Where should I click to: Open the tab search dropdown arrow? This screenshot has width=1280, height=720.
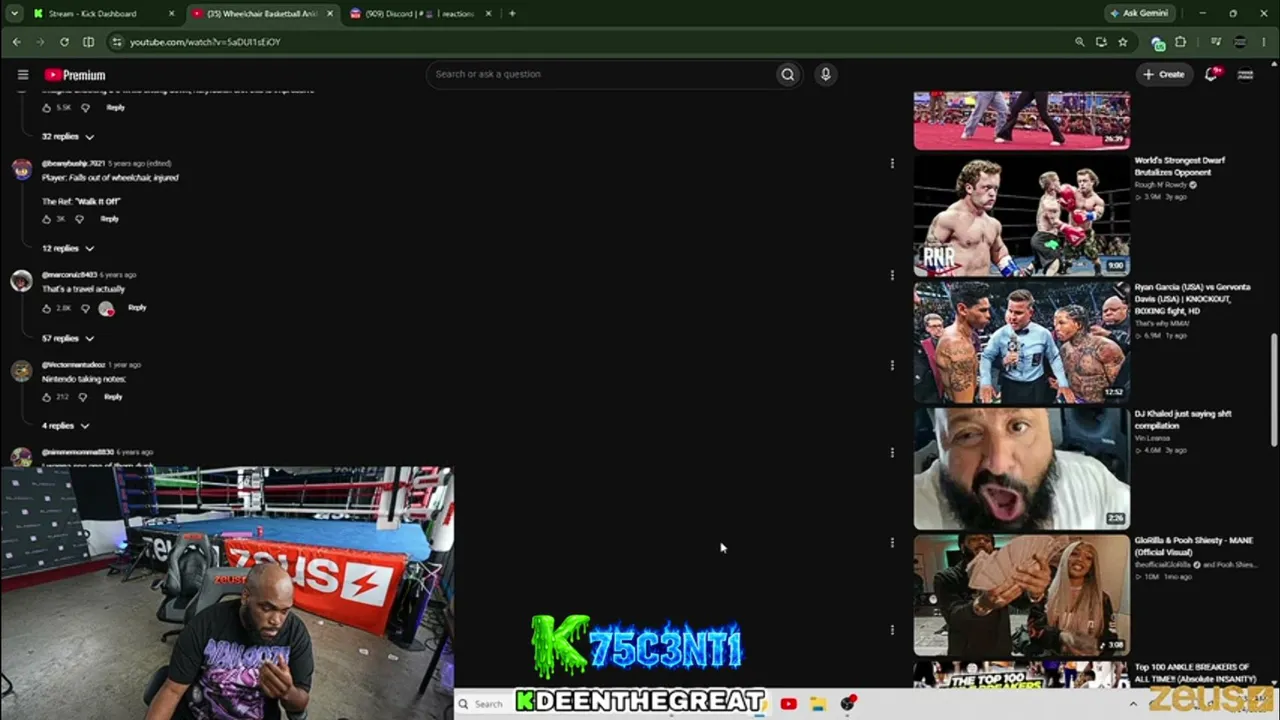14,14
